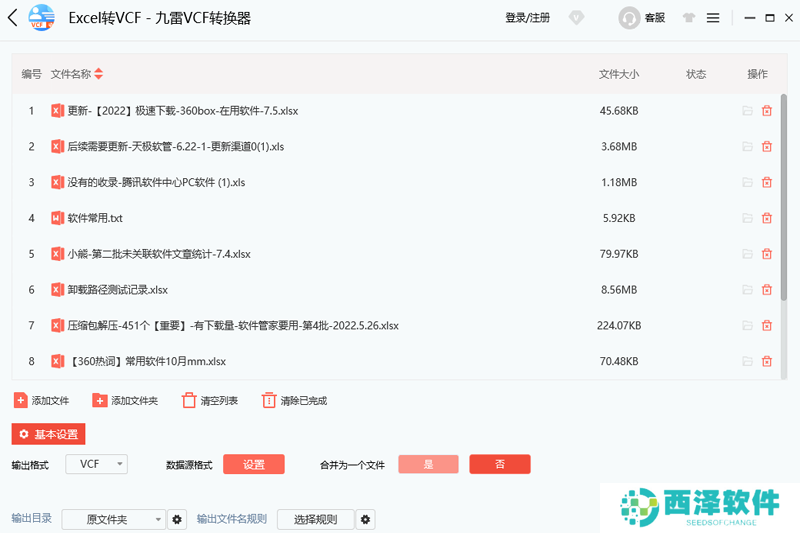Expand the 原文件夹 output directory dropdown
This screenshot has height=533, width=800.
pyautogui.click(x=114, y=519)
